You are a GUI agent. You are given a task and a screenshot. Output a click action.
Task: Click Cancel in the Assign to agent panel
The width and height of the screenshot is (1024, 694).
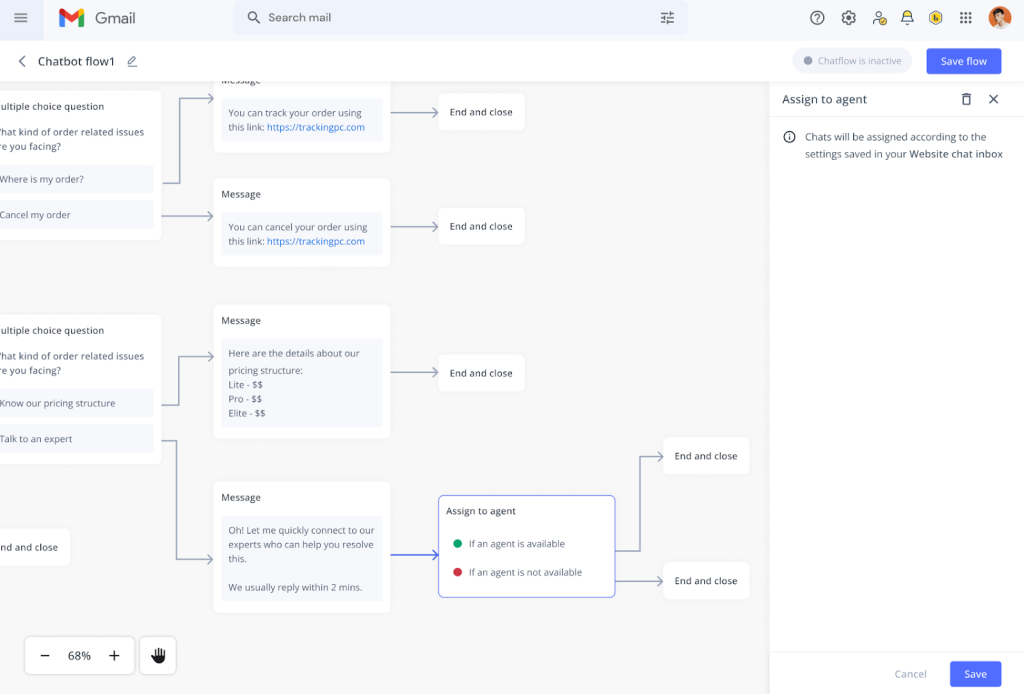pos(910,674)
